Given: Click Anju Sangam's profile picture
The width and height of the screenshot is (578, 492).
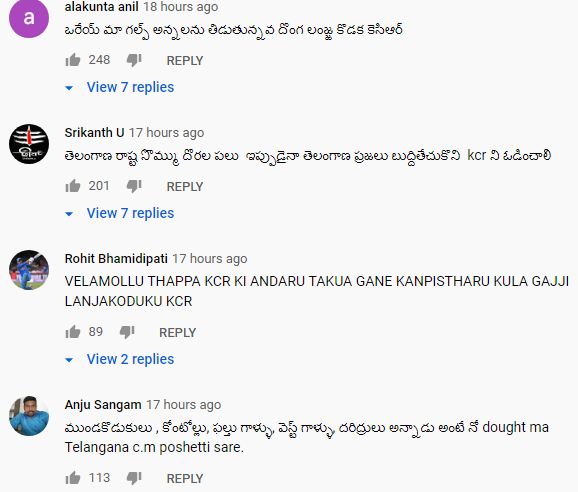Looking at the screenshot, I should 29,416.
